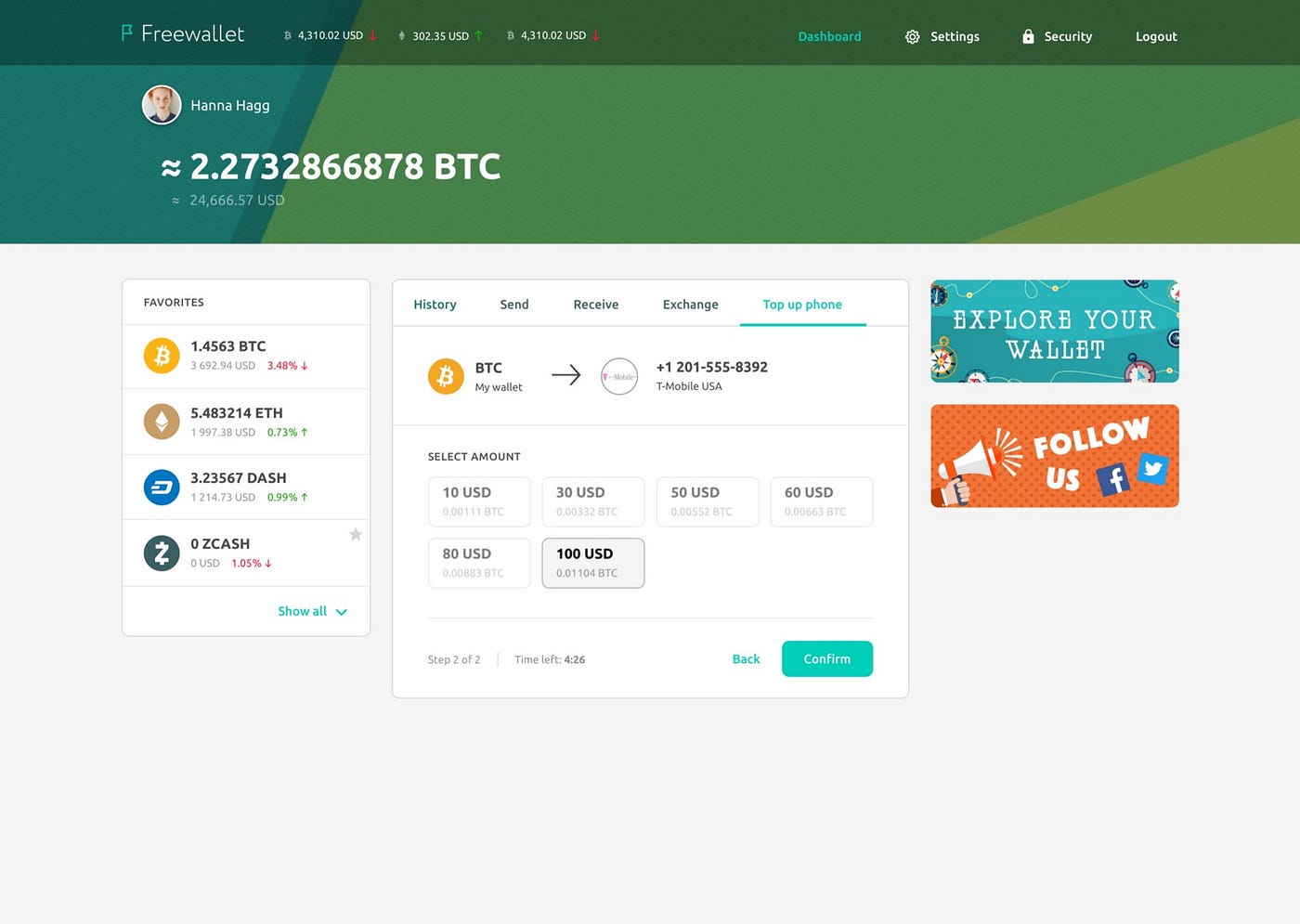Click Back to return to step one
This screenshot has width=1300, height=924.
click(x=746, y=658)
